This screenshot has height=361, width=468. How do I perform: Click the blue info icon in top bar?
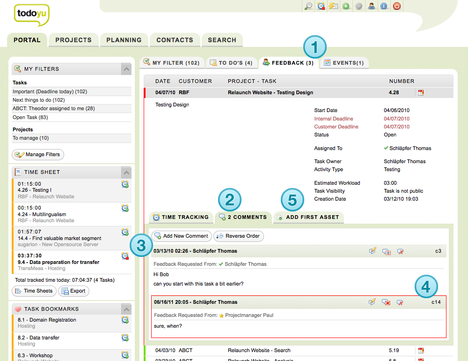(x=384, y=6)
